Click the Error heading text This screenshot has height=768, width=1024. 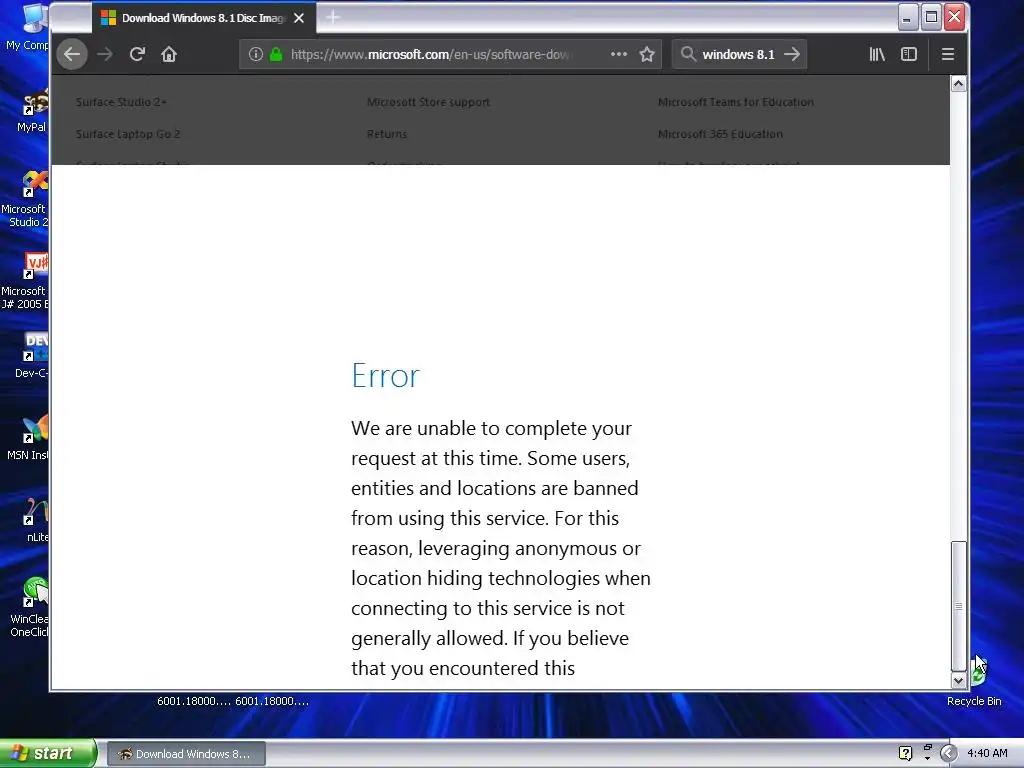click(x=385, y=376)
